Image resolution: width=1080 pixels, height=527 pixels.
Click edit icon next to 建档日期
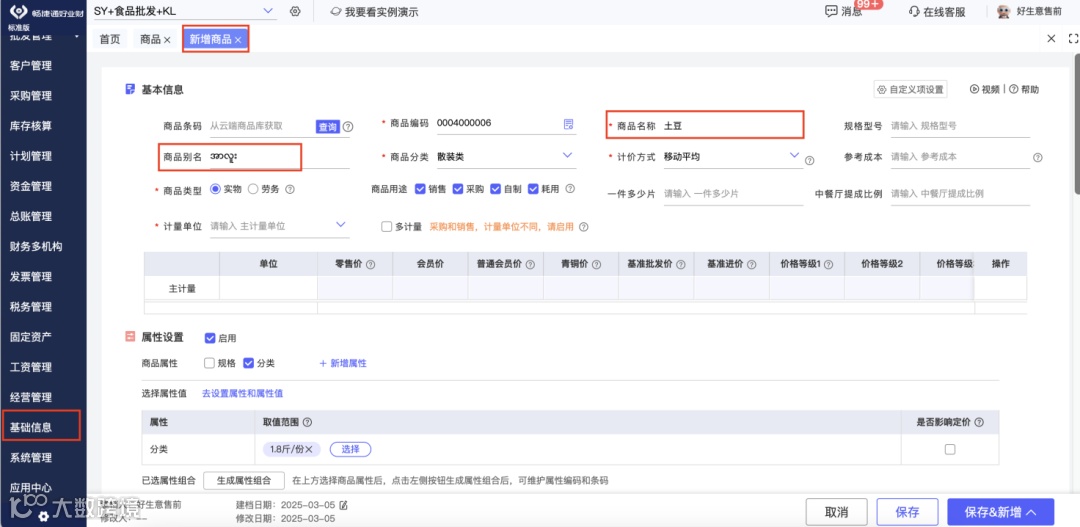(344, 505)
